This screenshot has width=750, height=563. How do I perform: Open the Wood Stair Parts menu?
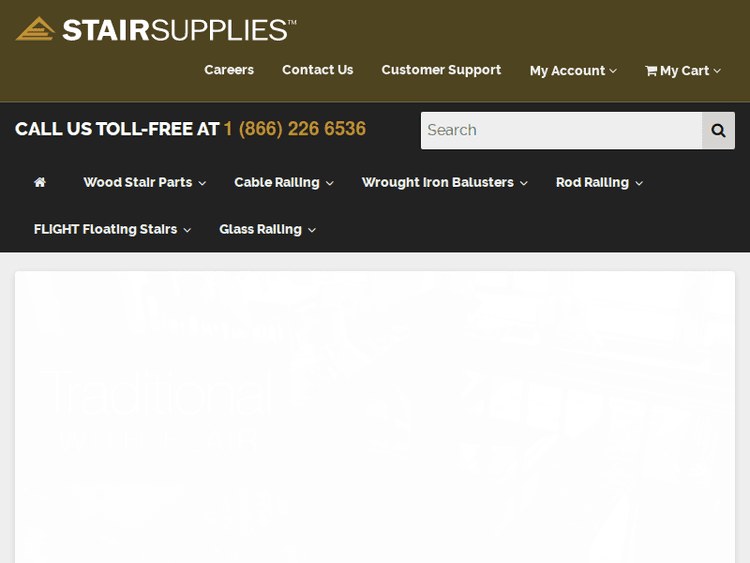(144, 182)
